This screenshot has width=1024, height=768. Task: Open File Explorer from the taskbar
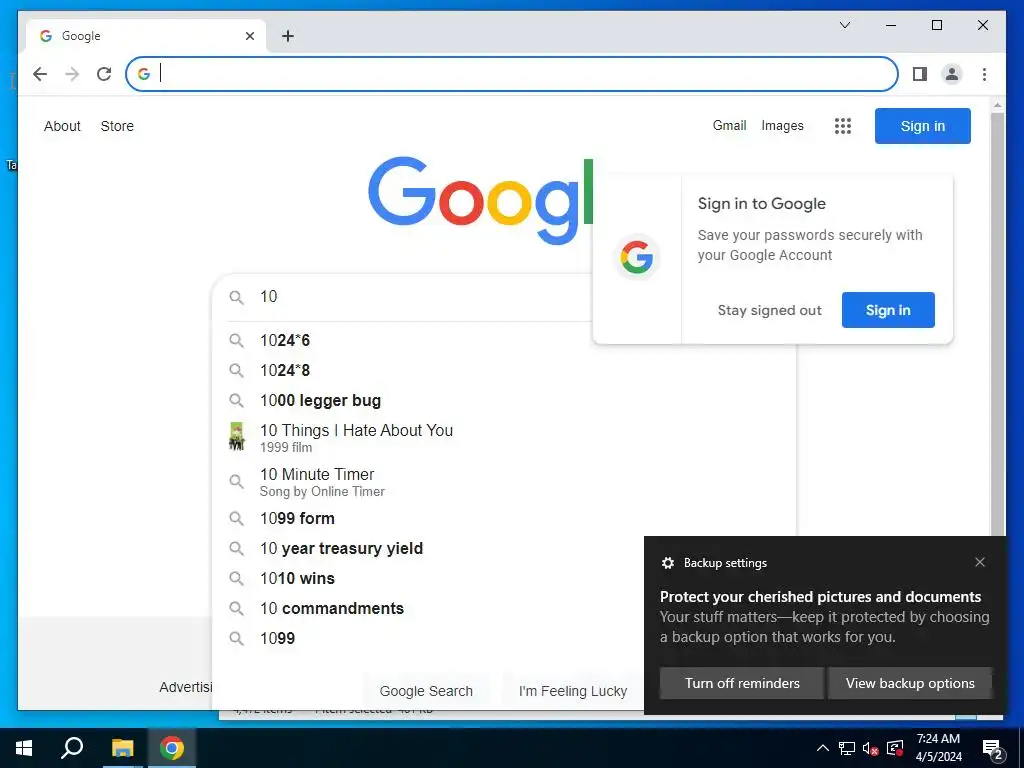122,748
